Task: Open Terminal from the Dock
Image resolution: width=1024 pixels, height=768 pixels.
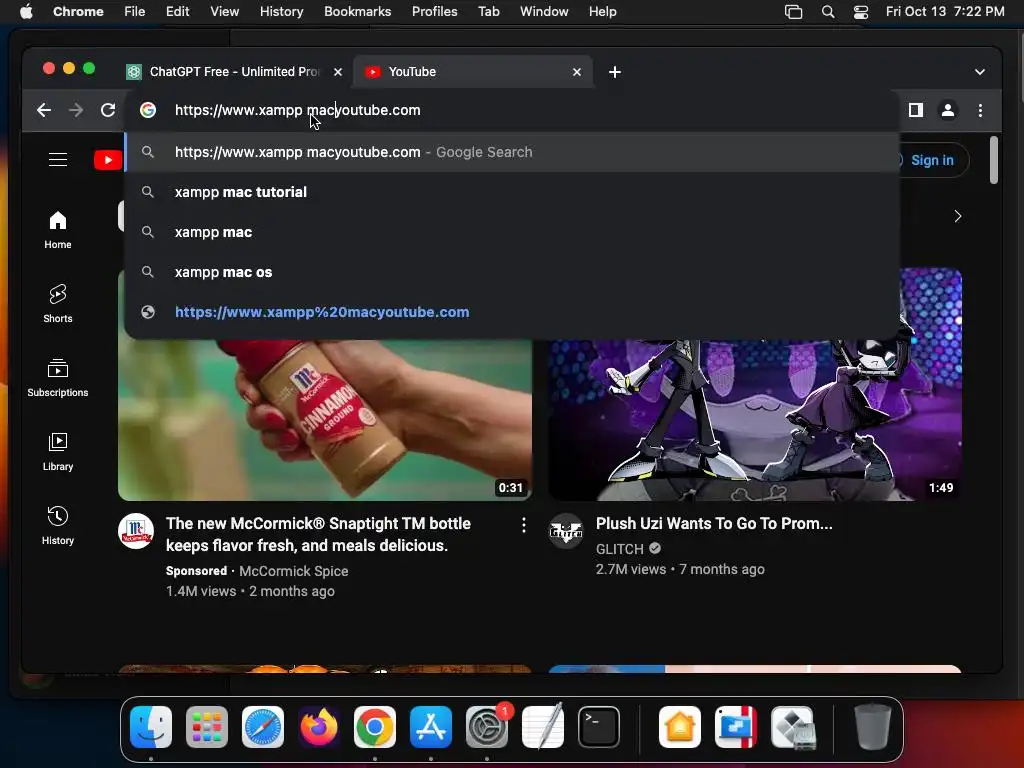Action: tap(599, 727)
